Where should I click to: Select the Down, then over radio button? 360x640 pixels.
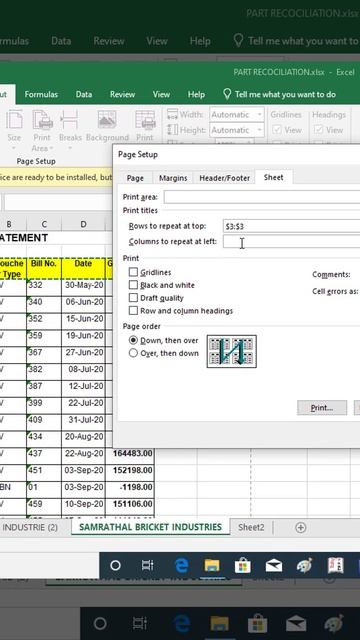coord(133,340)
